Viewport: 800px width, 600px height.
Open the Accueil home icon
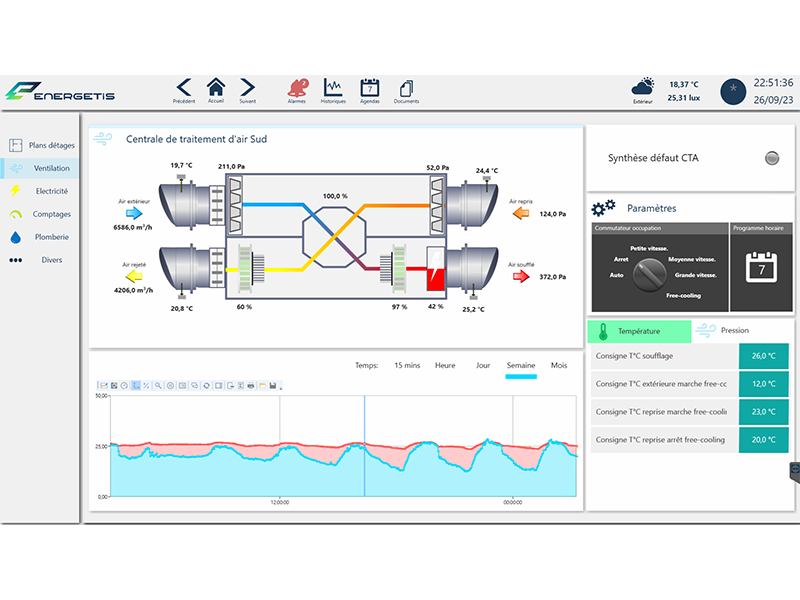click(x=216, y=87)
